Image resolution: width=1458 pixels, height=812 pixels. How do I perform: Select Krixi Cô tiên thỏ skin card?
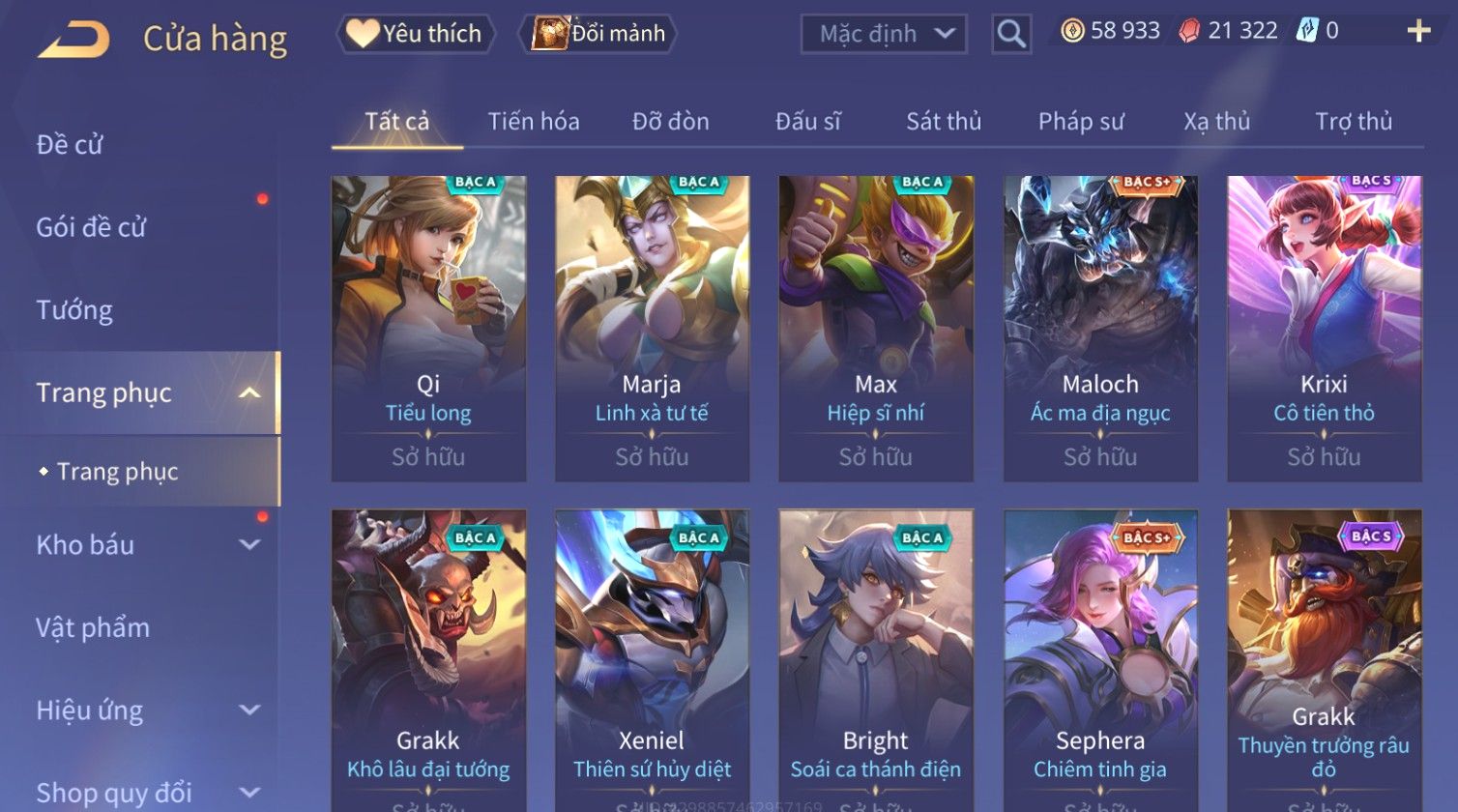tap(1324, 329)
